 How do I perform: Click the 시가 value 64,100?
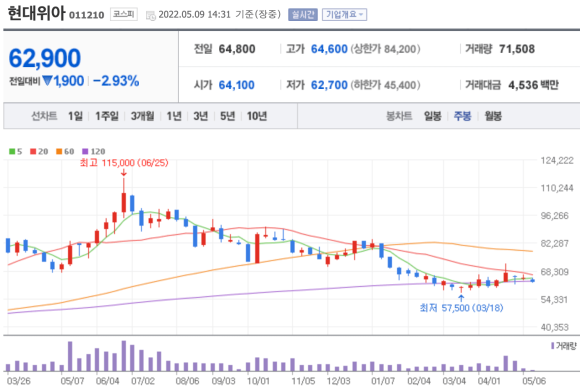click(x=236, y=85)
